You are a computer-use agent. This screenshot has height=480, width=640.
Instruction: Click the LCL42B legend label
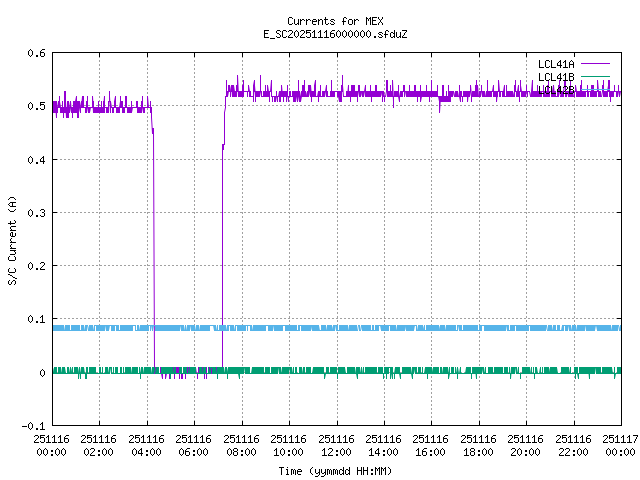click(x=555, y=89)
